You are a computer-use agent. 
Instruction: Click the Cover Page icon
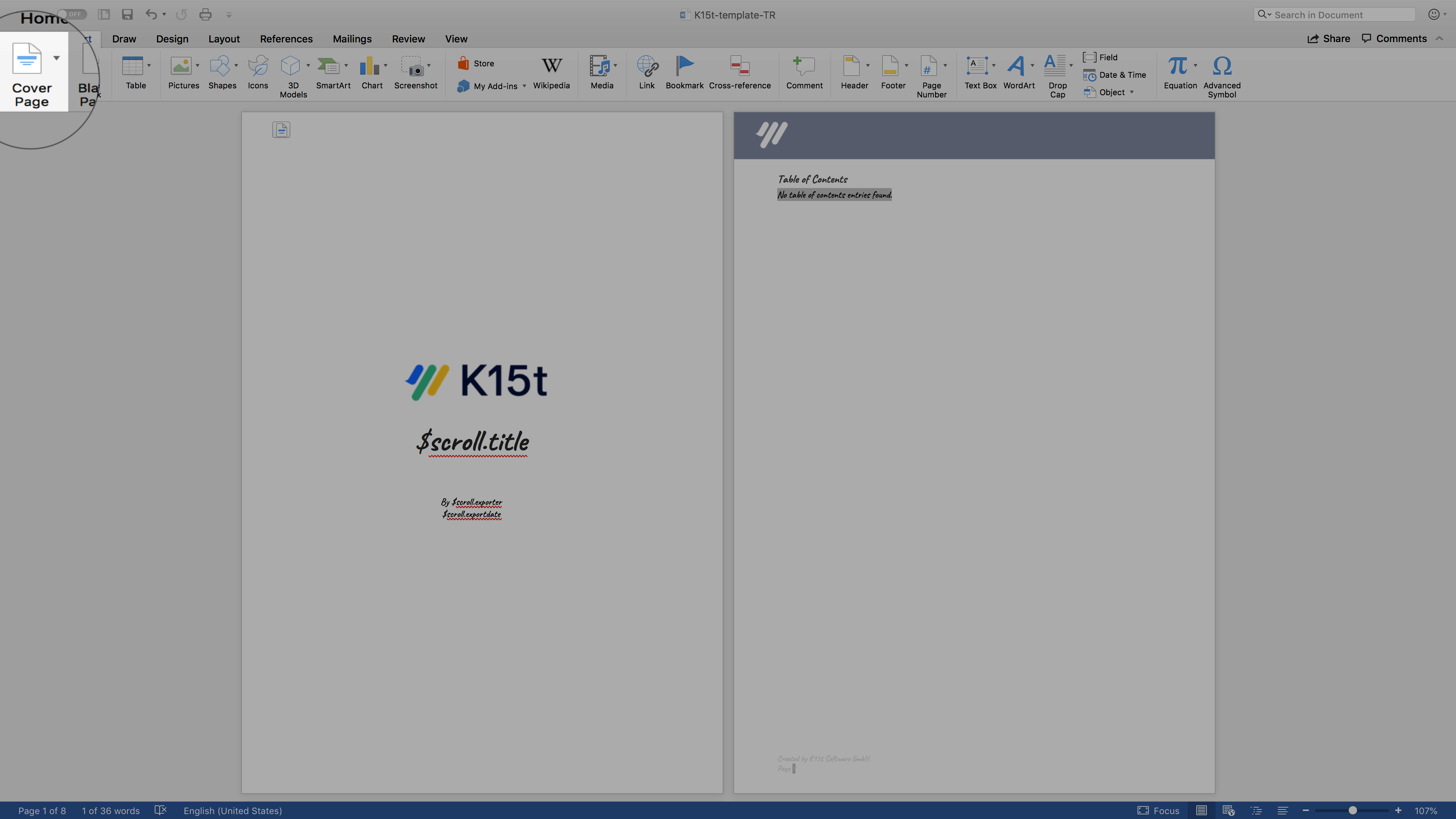[x=27, y=59]
